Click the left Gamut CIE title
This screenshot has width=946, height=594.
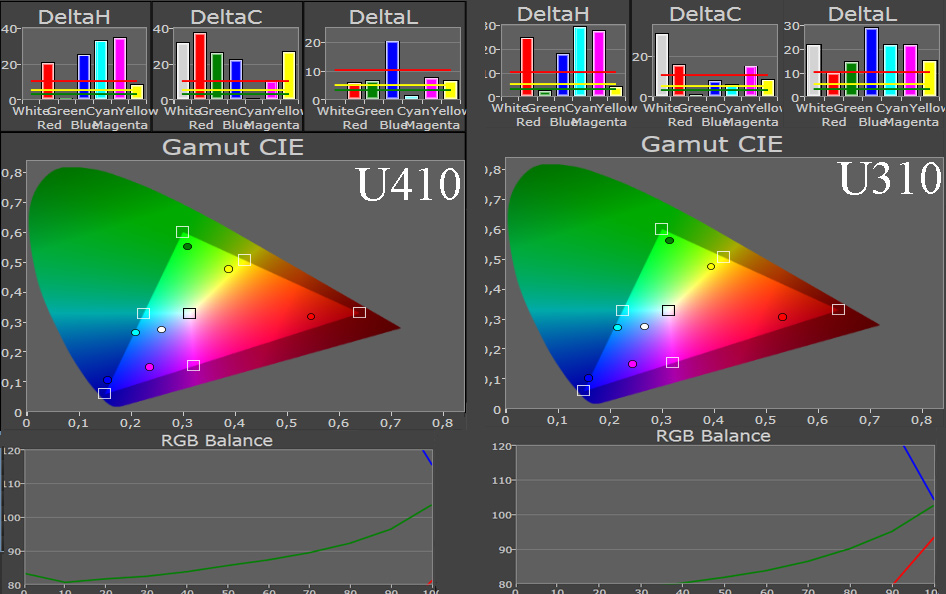point(233,147)
